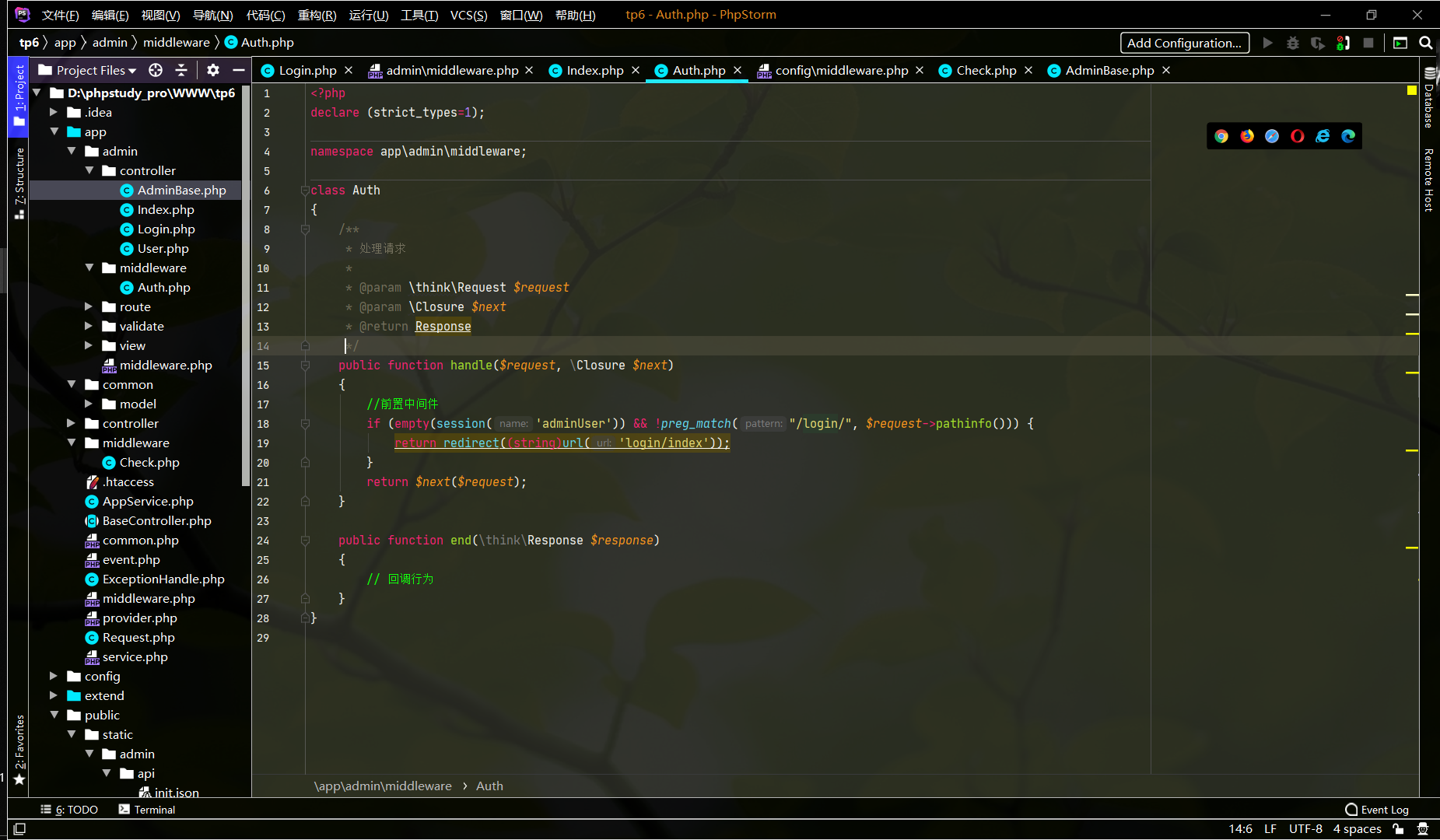Expand the .idea folder
The width and height of the screenshot is (1440, 840).
click(x=54, y=112)
